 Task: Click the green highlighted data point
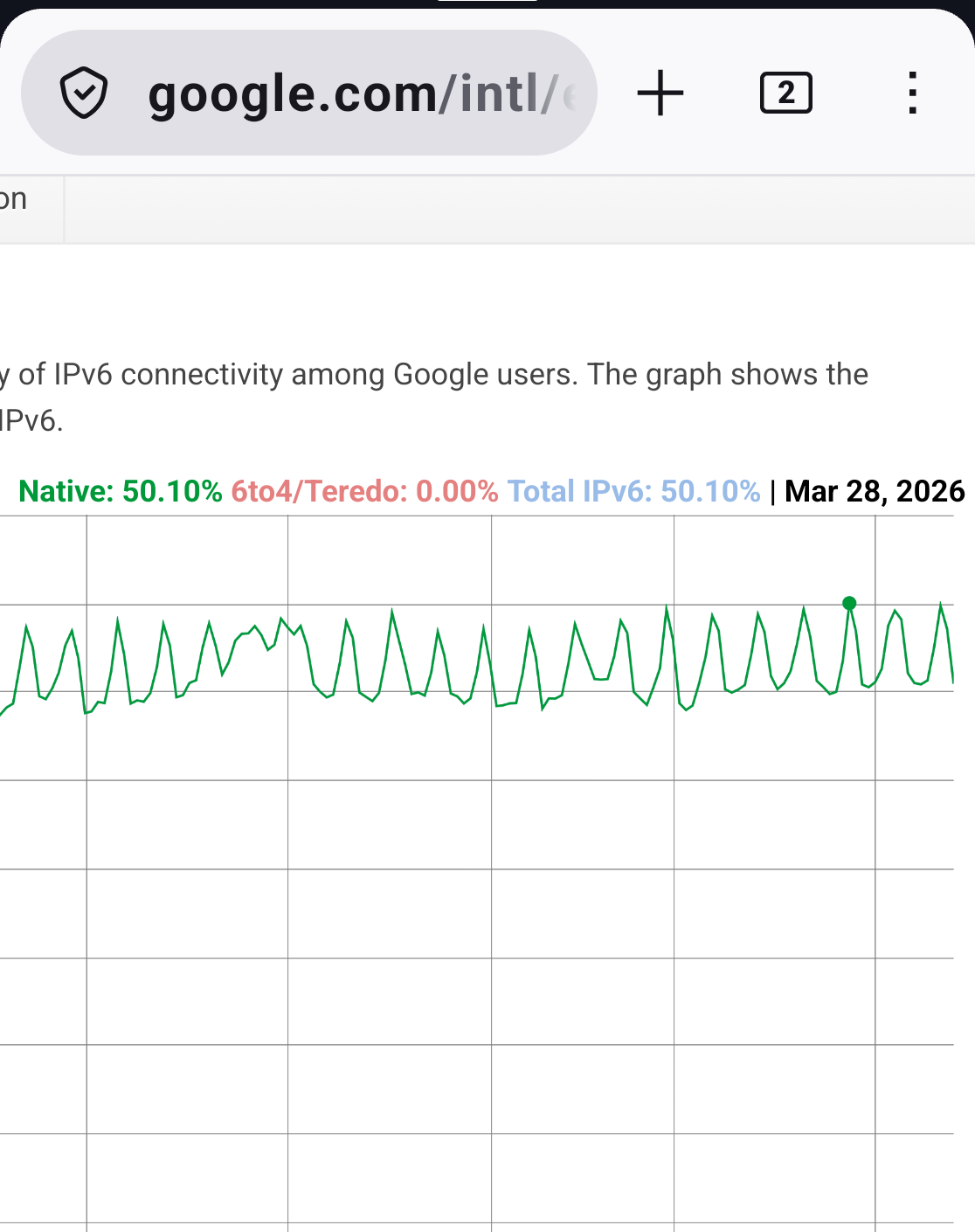click(849, 603)
